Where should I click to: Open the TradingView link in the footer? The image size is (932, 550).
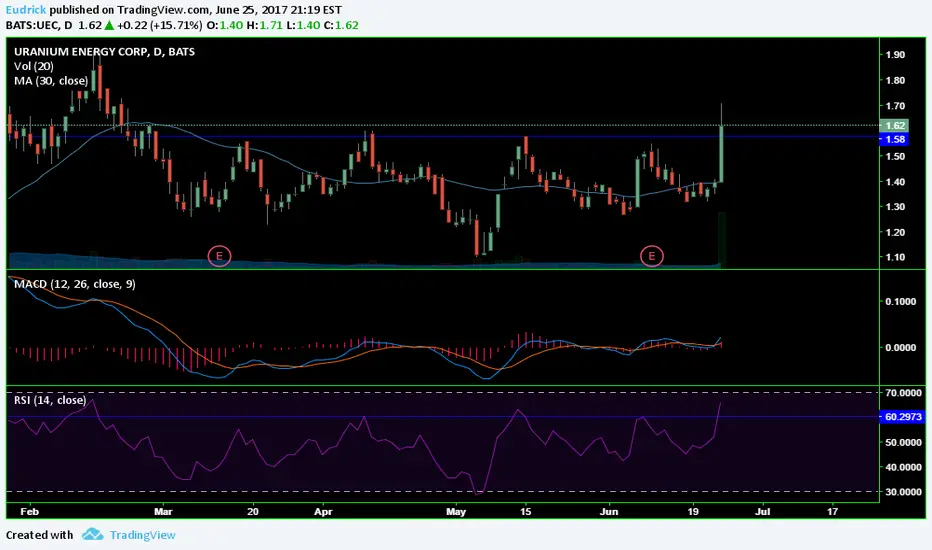[142, 535]
